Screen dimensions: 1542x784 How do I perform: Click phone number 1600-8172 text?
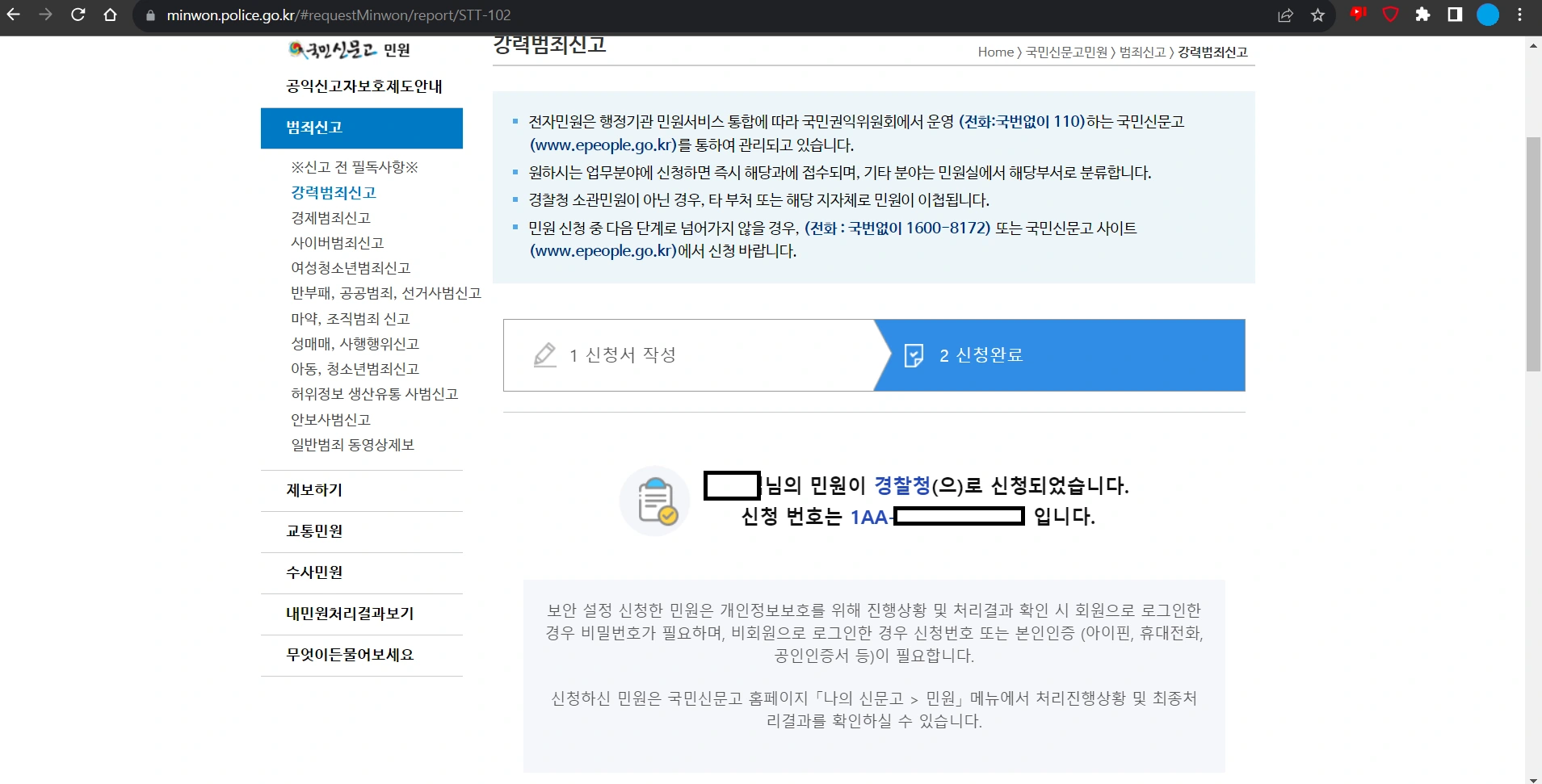coord(945,228)
